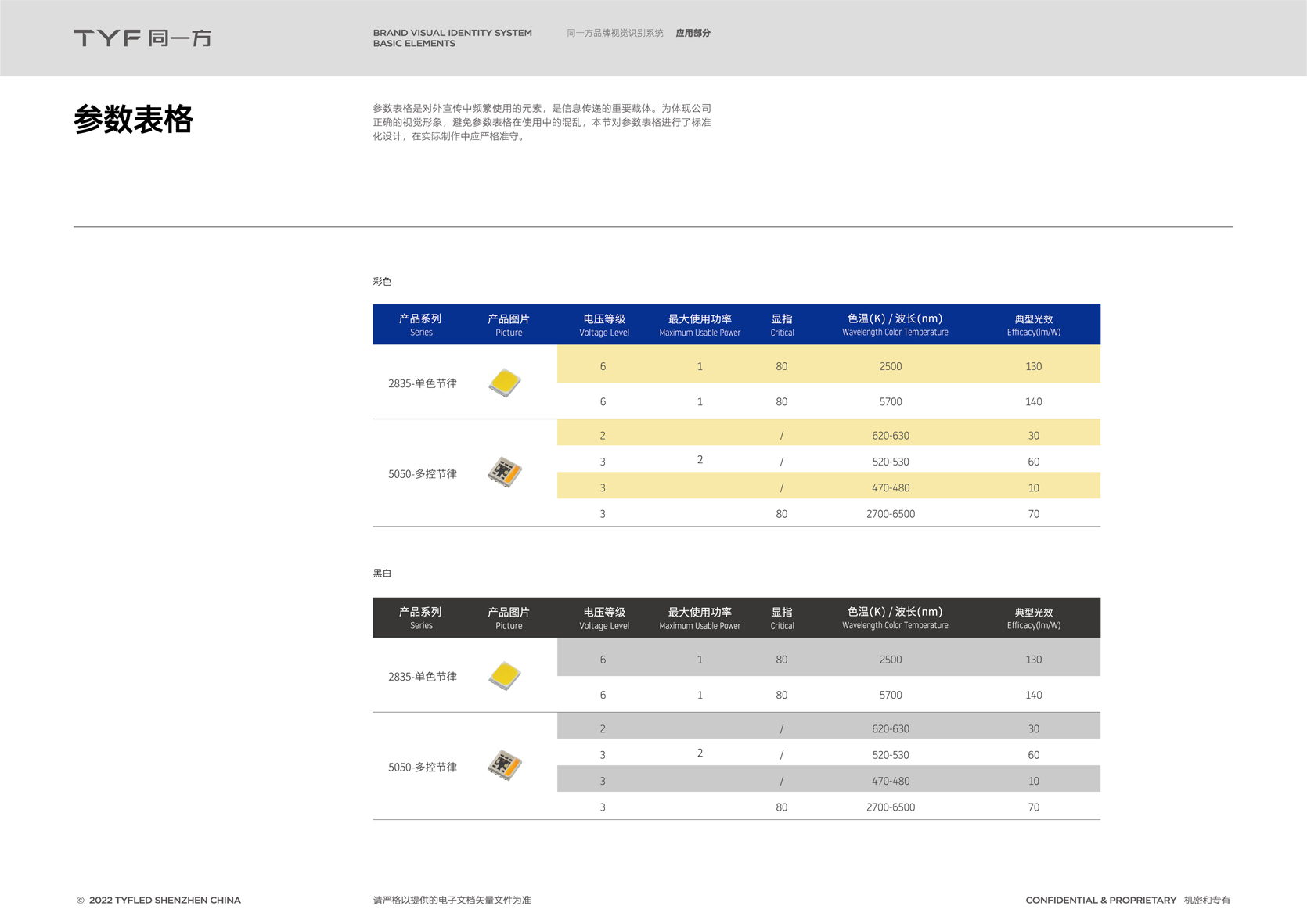
Task: Click the 参数表格 page title
Action: (x=133, y=120)
